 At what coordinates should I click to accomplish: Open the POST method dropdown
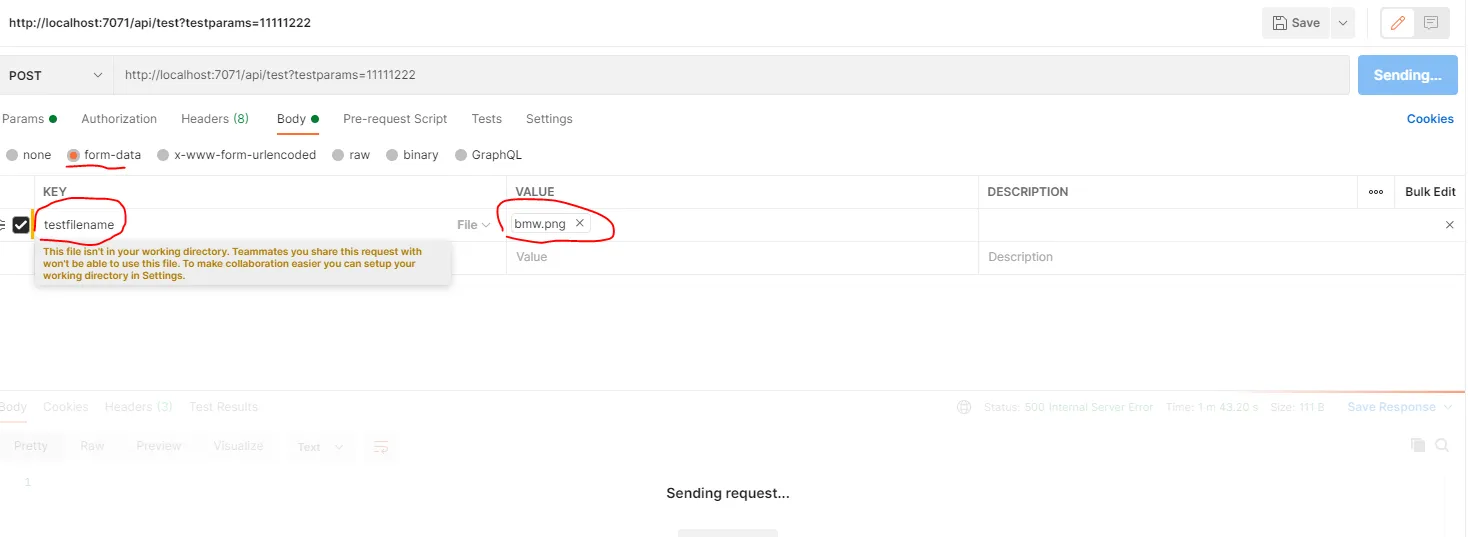pyautogui.click(x=56, y=75)
